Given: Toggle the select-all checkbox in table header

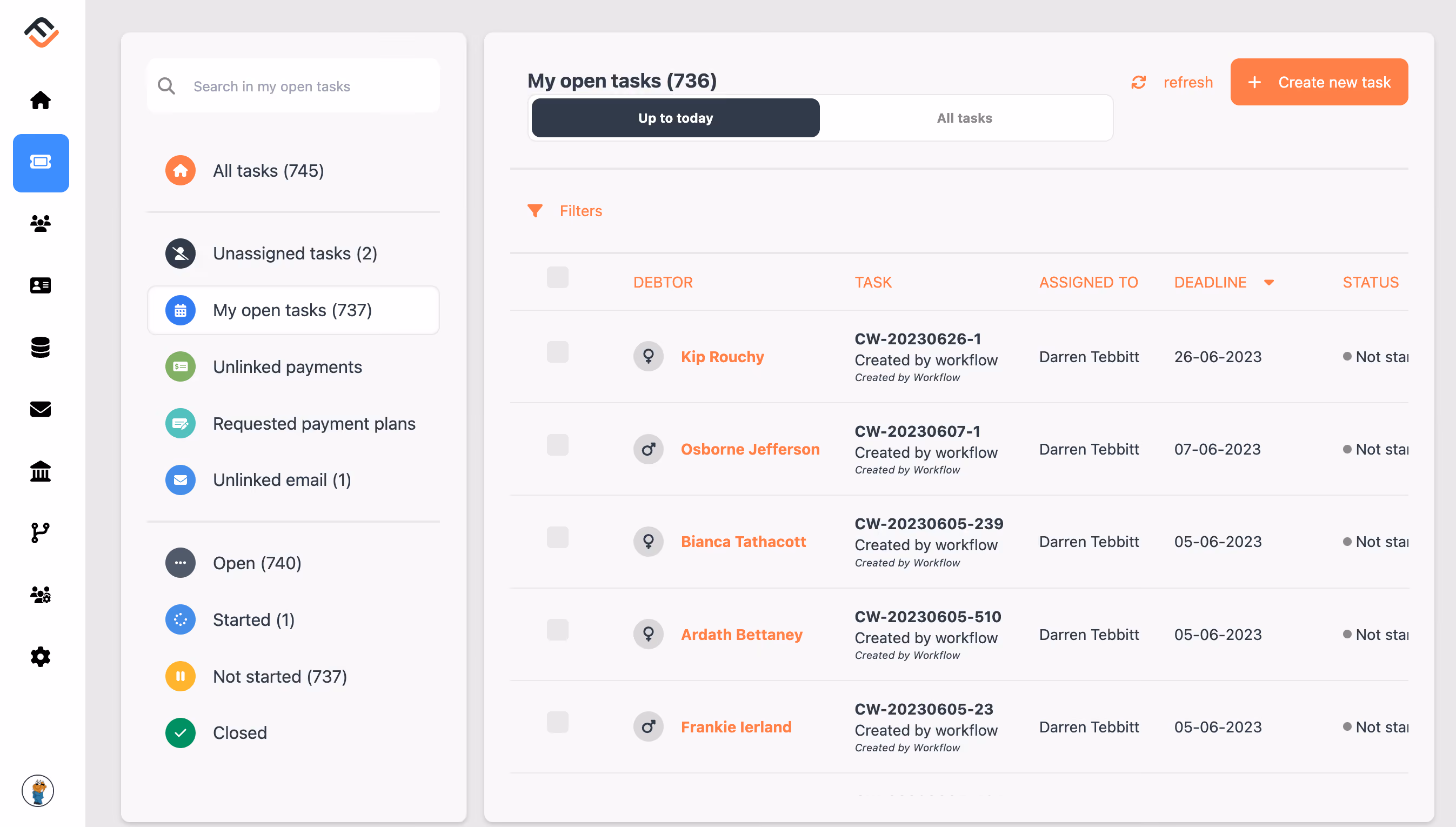Looking at the screenshot, I should [558, 278].
